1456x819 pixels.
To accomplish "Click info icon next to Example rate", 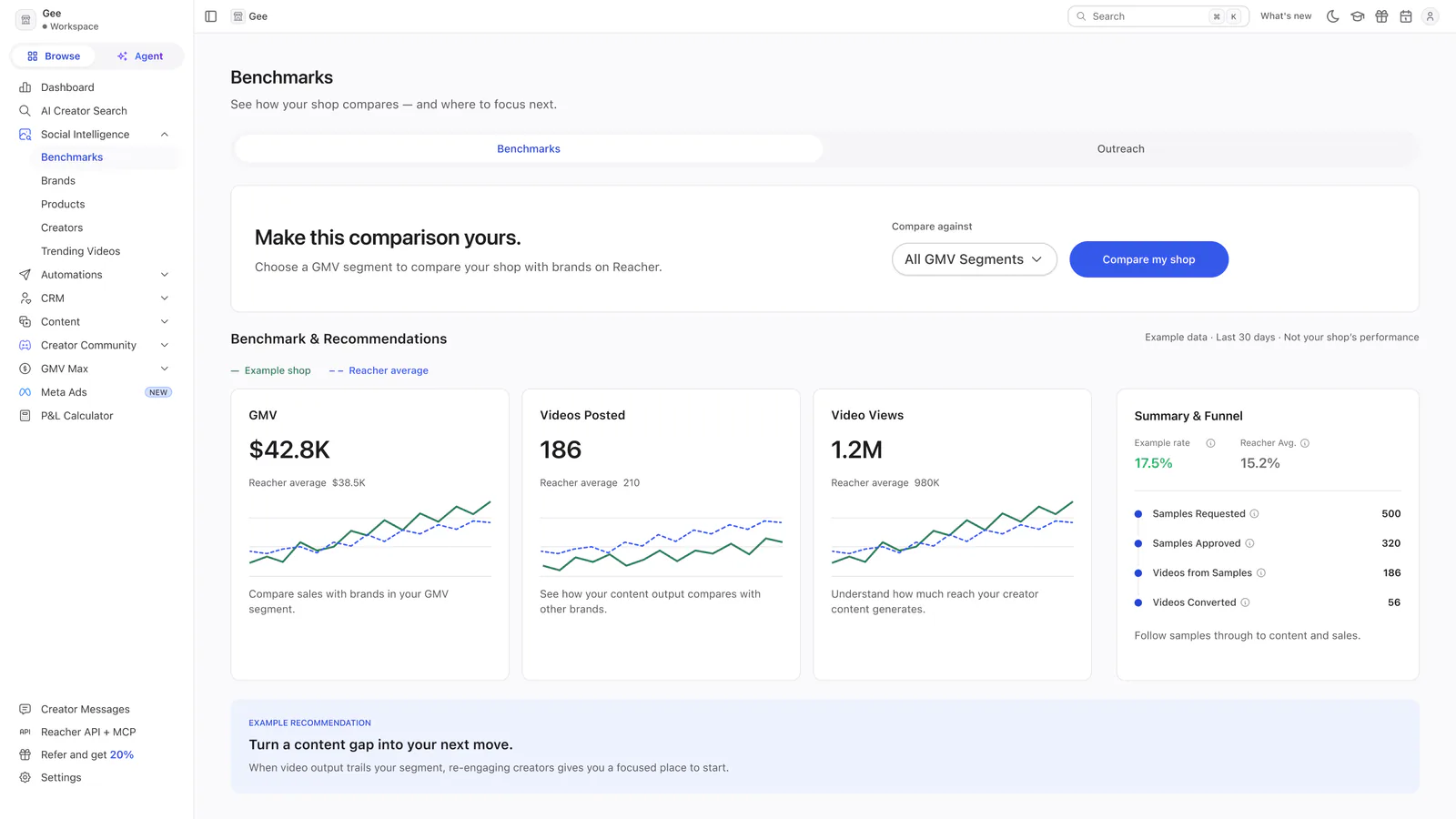I will pyautogui.click(x=1210, y=443).
